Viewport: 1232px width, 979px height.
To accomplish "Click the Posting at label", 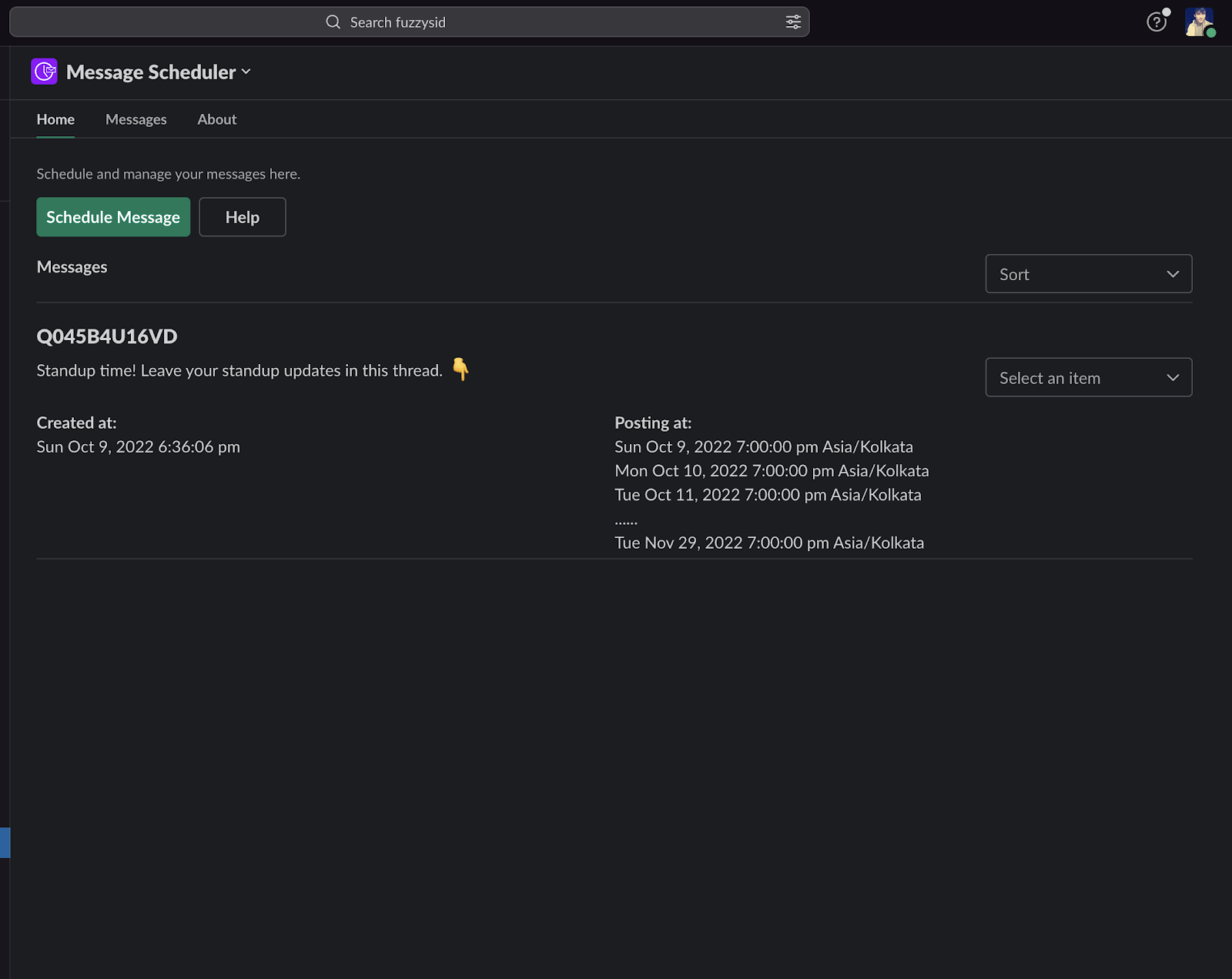I will tap(653, 423).
